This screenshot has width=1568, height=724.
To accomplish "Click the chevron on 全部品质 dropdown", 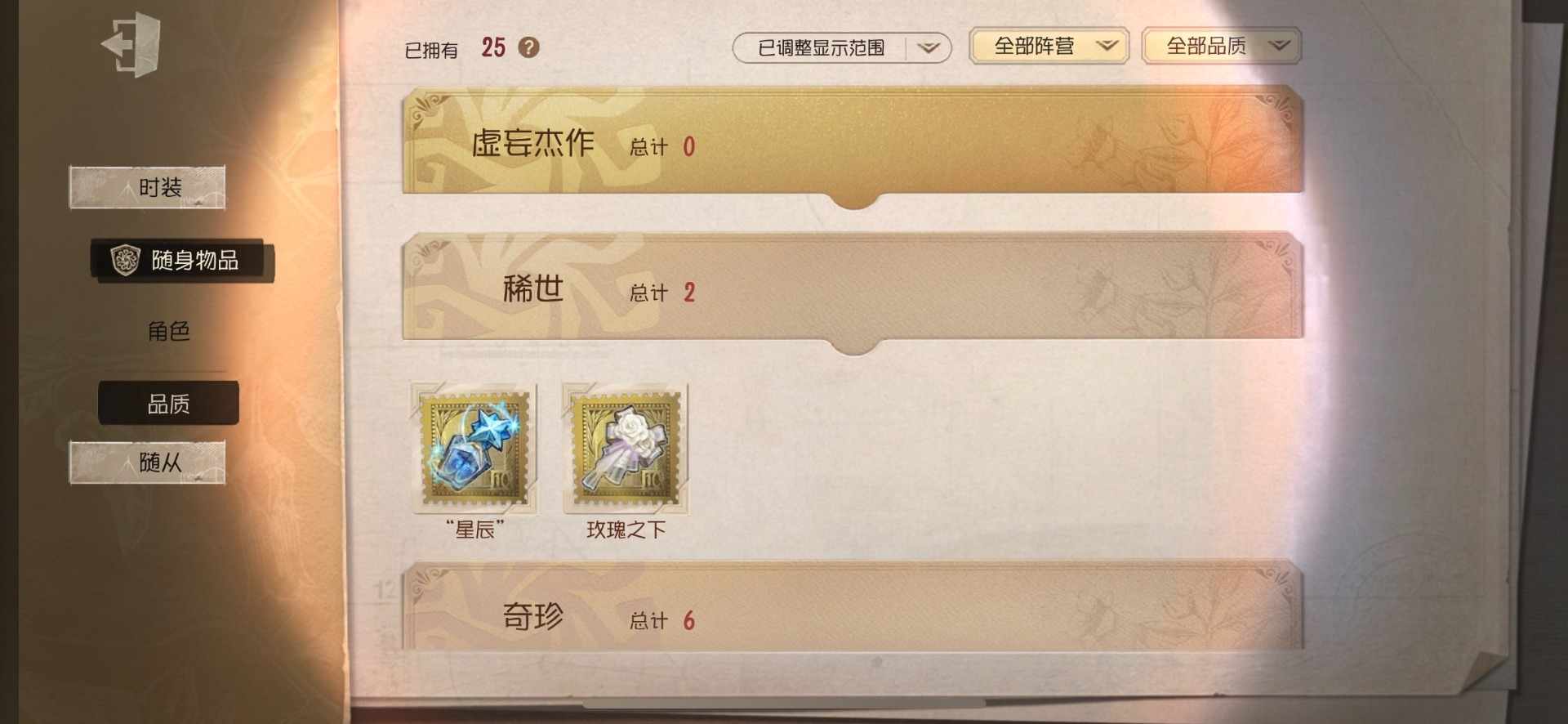I will click(1279, 46).
